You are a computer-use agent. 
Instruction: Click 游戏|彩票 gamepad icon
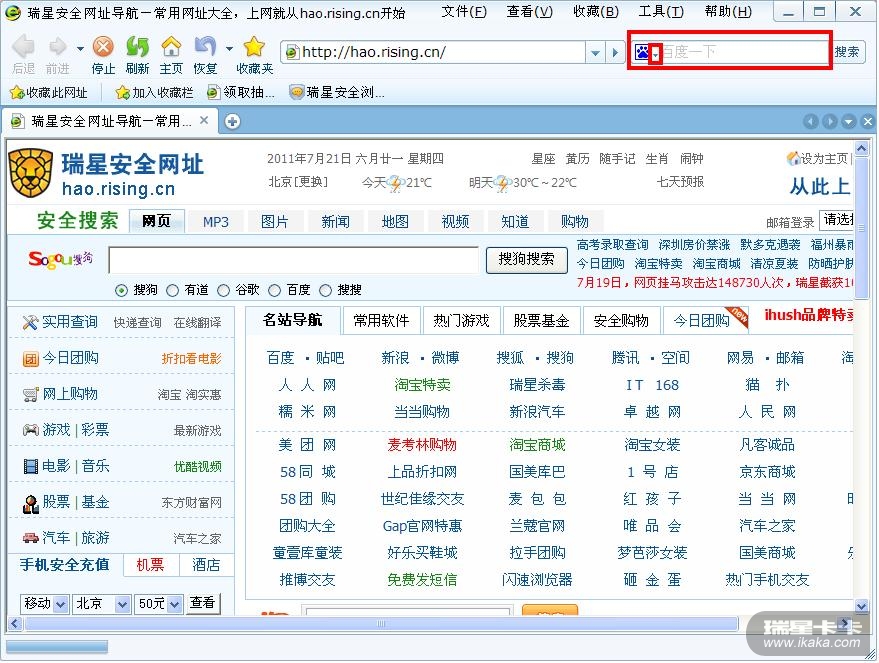click(x=30, y=430)
